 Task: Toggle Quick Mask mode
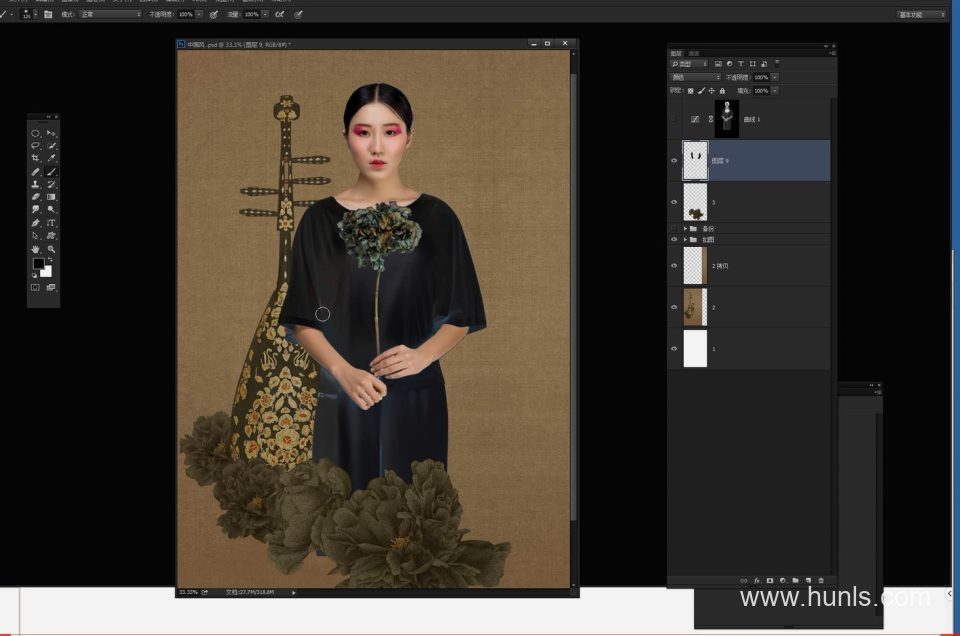[x=36, y=287]
